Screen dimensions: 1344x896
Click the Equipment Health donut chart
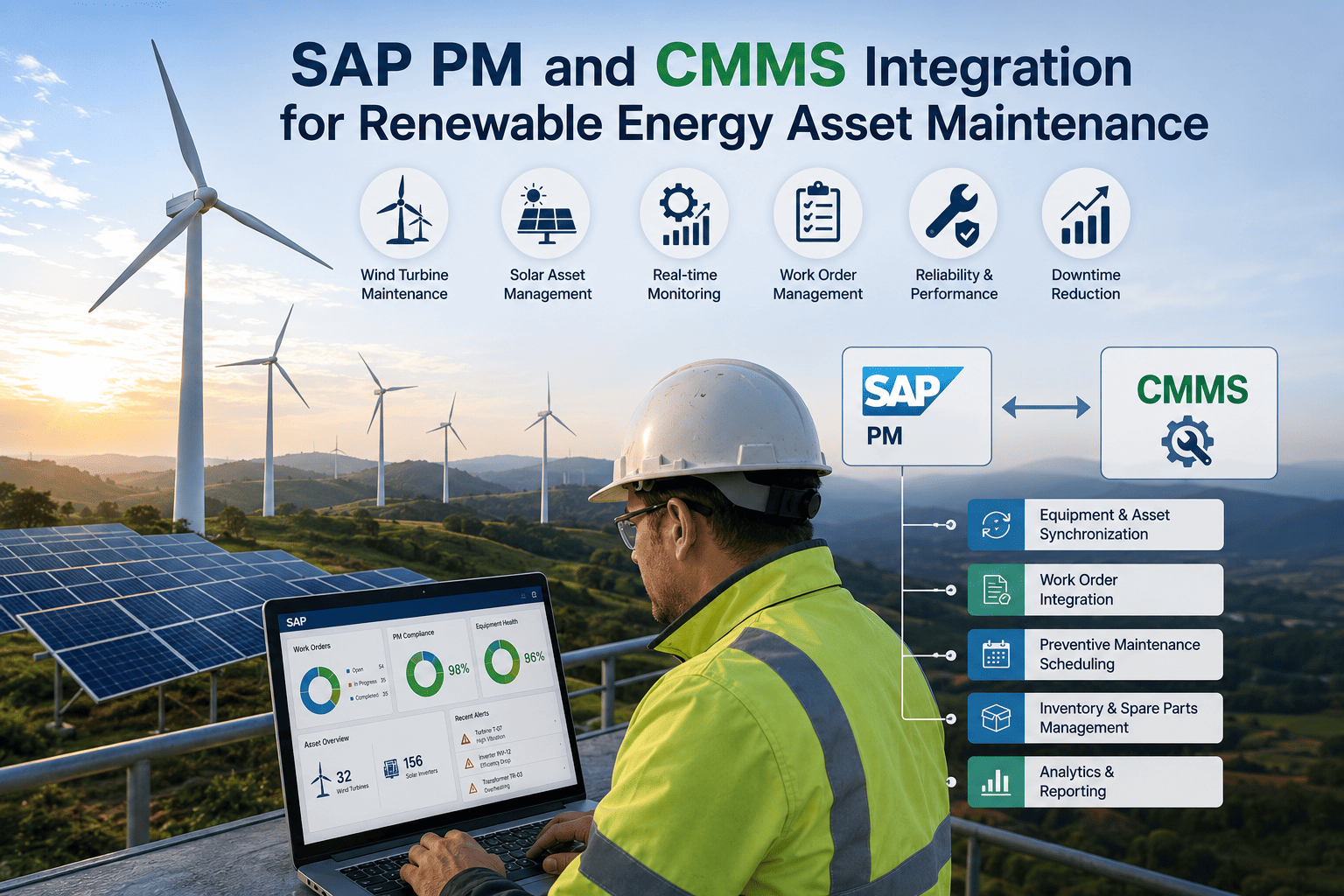(501, 661)
